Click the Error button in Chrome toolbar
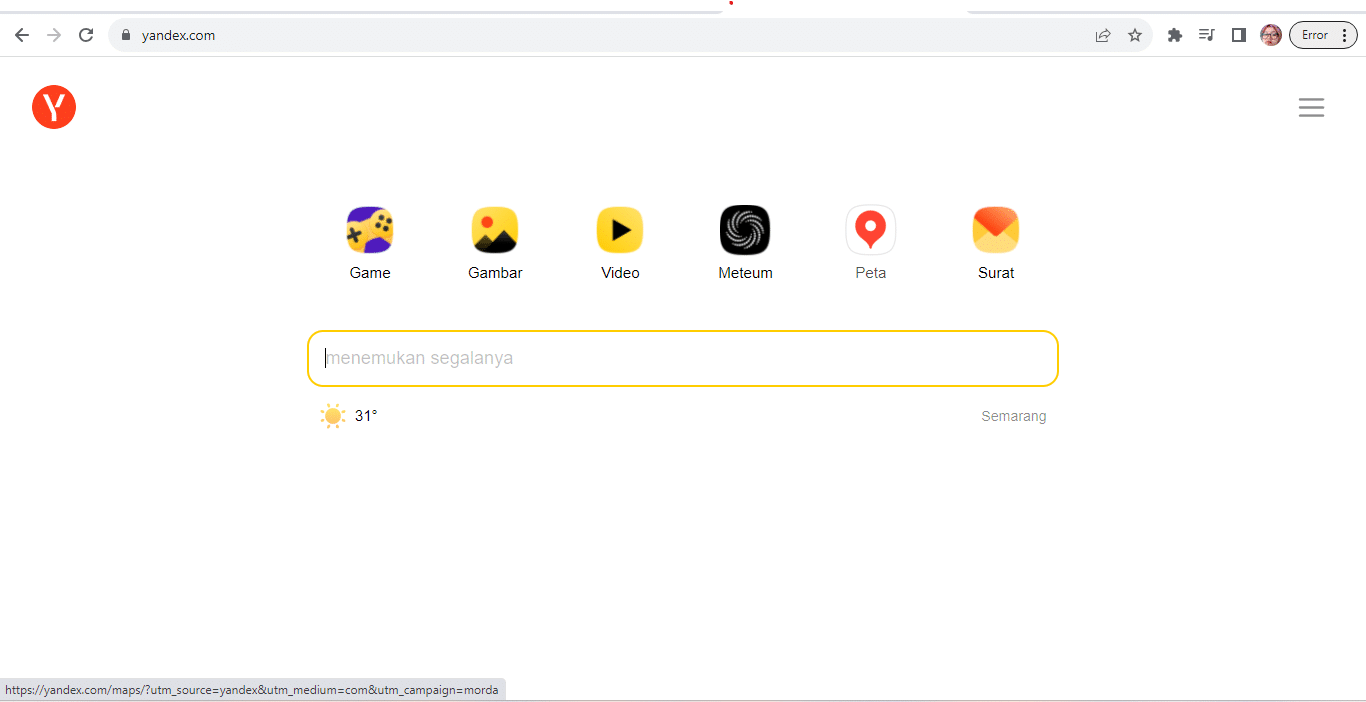Image resolution: width=1366 pixels, height=702 pixels. point(1323,35)
